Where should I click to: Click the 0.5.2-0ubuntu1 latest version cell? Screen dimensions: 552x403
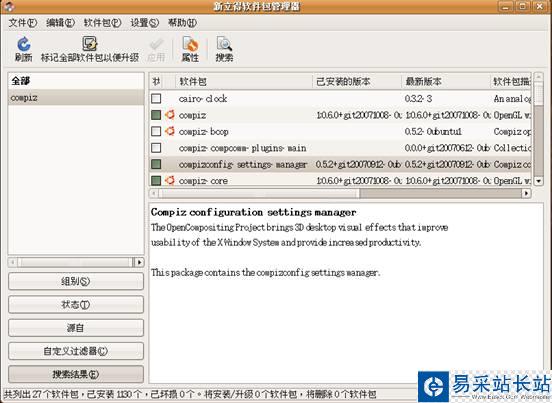point(433,132)
